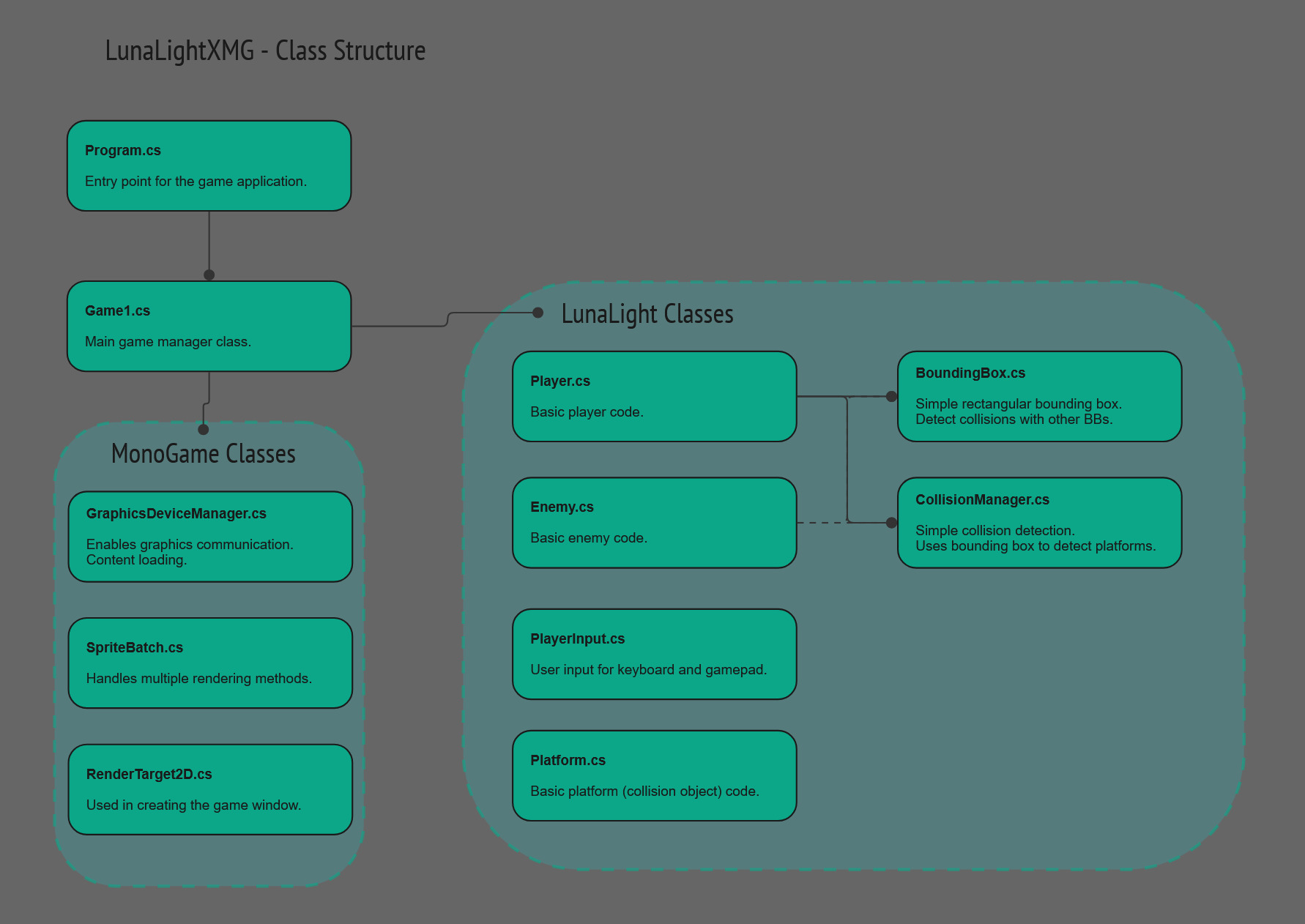Screen dimensions: 1305x924
Task: Click connector dot on CollisionManager.cs box
Action: (x=891, y=523)
